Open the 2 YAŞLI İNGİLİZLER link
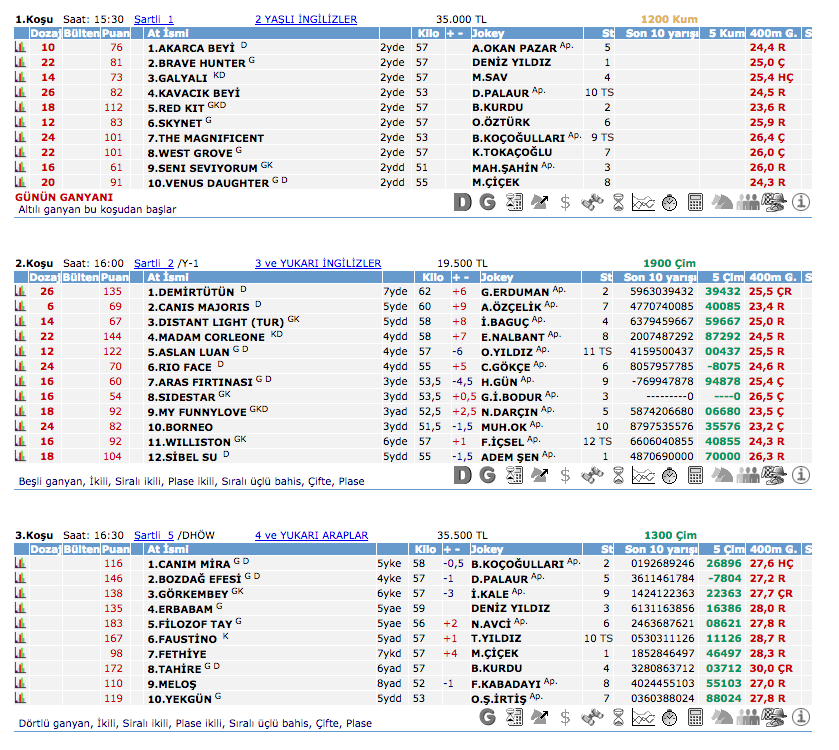The image size is (839, 750). click(x=305, y=19)
